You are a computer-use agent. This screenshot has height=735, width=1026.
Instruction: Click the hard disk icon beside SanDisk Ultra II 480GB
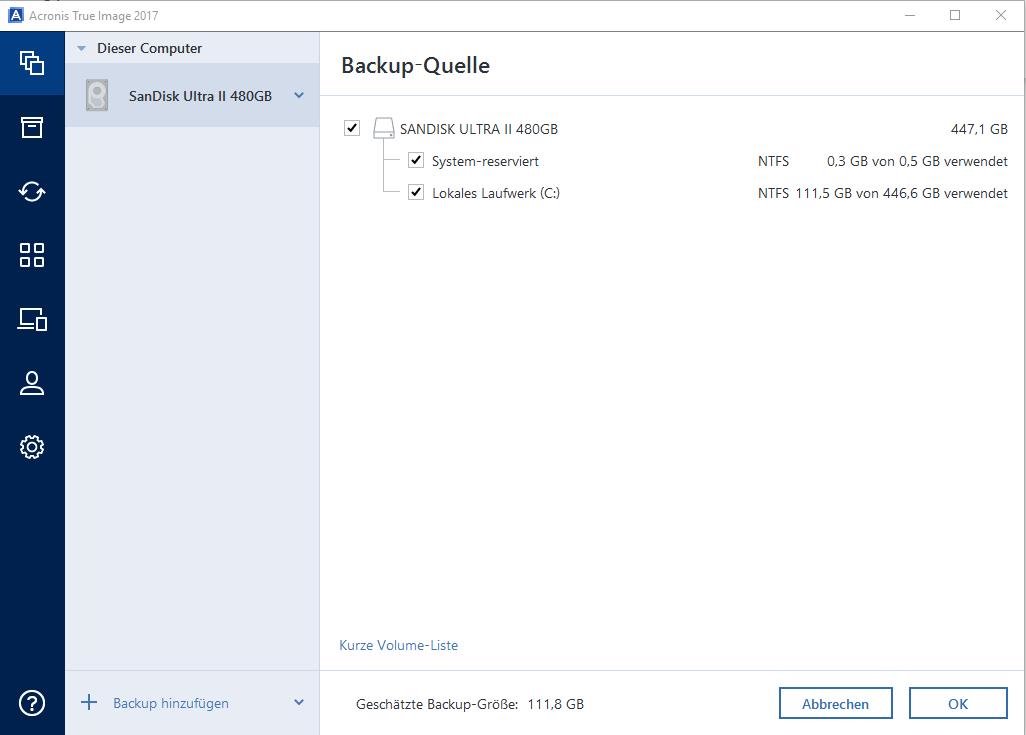click(x=97, y=96)
